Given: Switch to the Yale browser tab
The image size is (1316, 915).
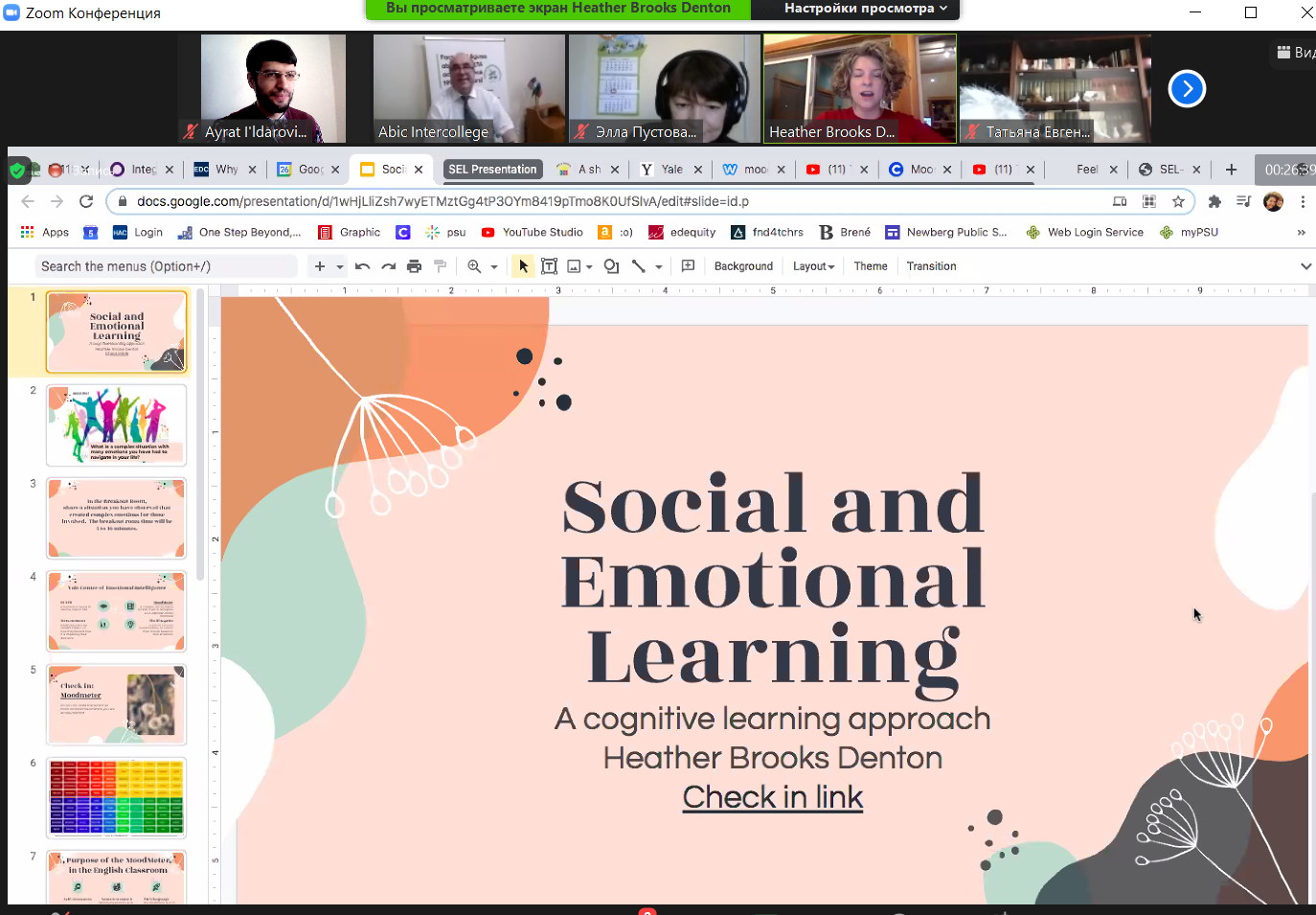Looking at the screenshot, I should coord(670,170).
